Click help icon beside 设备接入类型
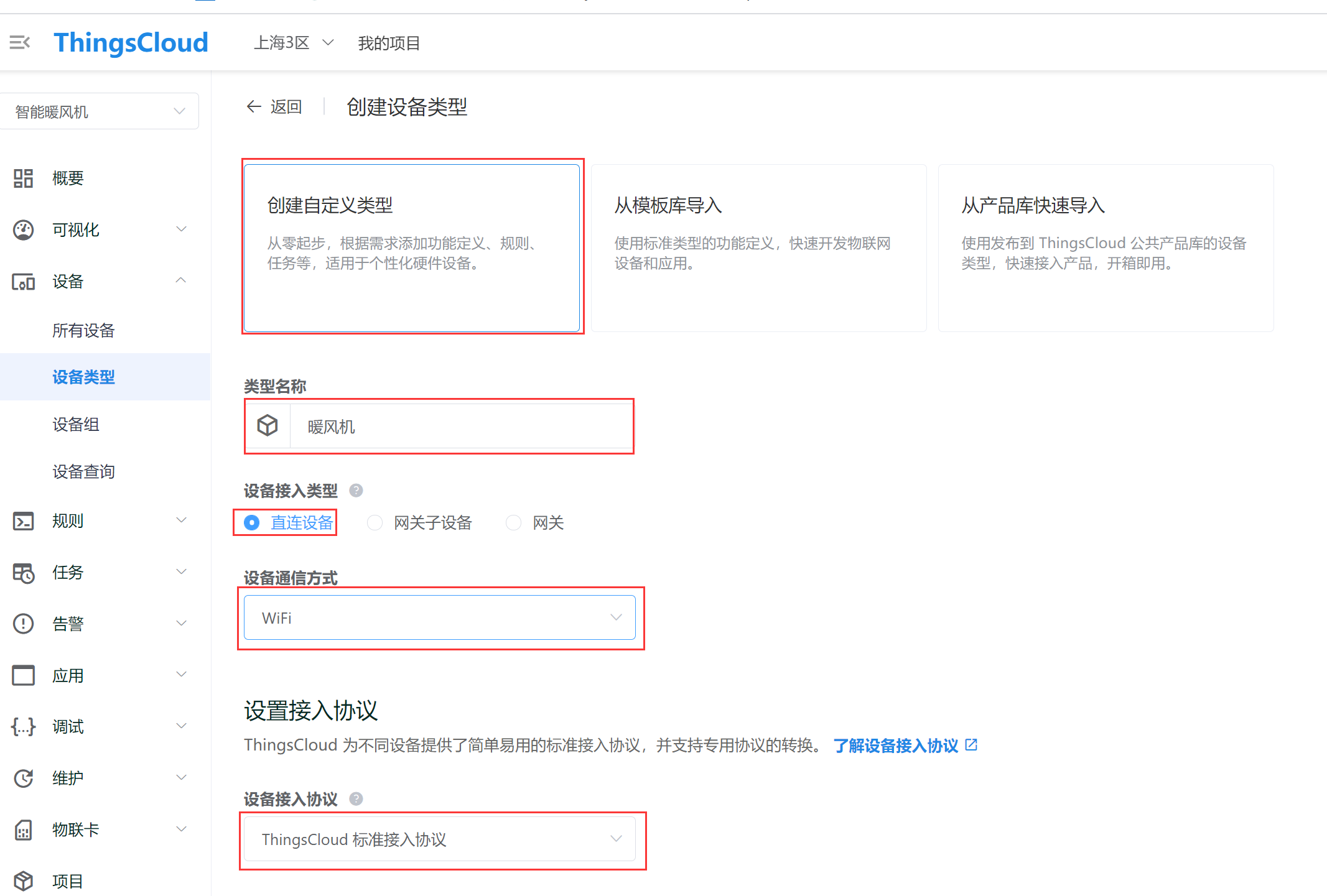Screen dimensions: 1327x896 point(356,491)
